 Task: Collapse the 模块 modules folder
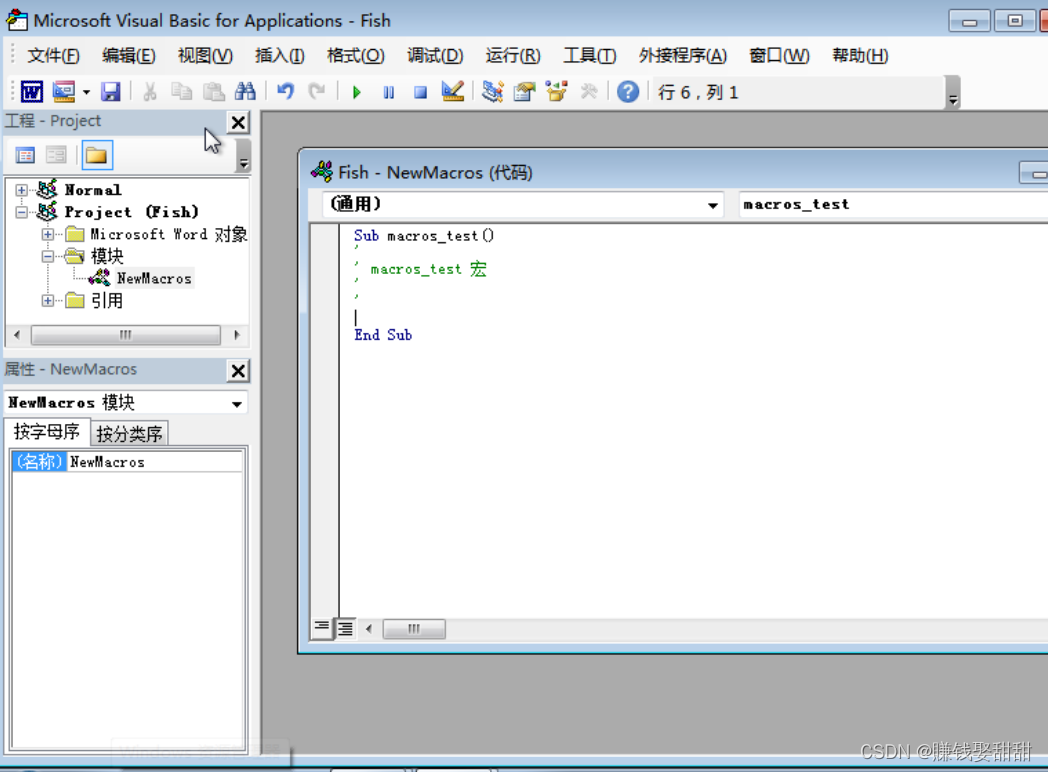(47, 257)
